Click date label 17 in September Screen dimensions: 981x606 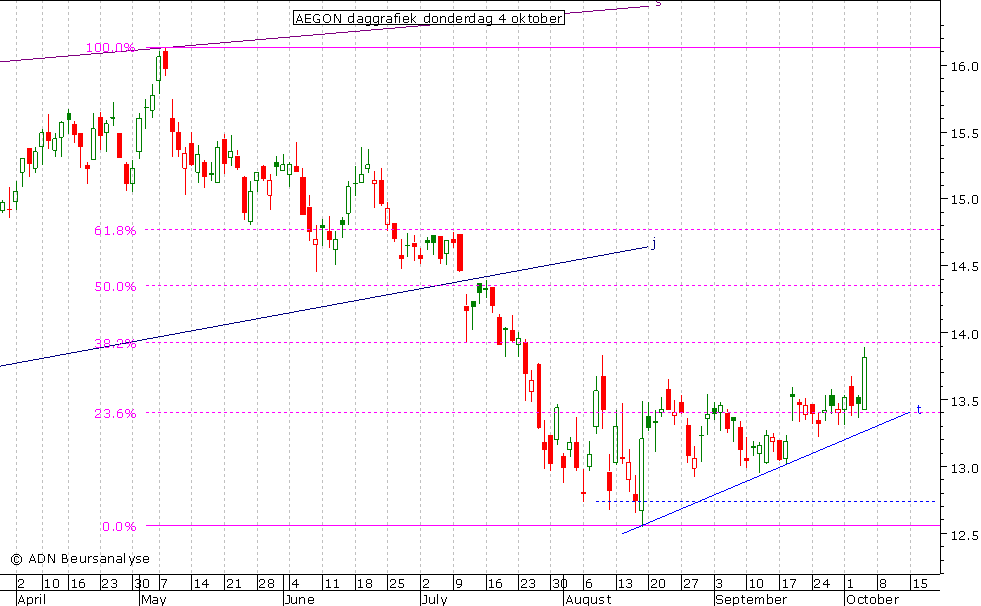tap(788, 583)
